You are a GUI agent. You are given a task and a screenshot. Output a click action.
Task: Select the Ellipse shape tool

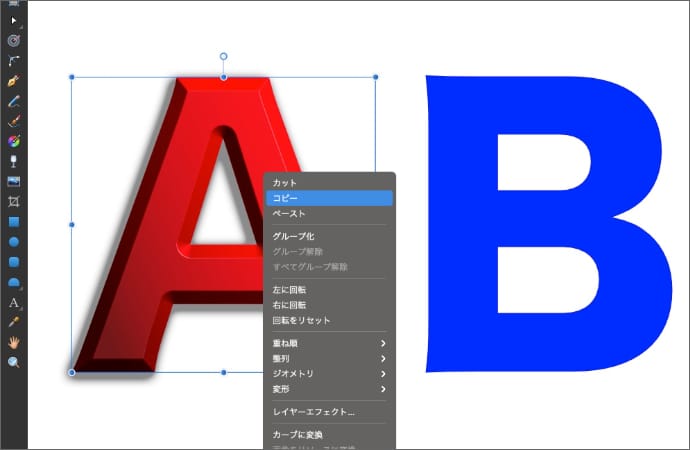tap(14, 241)
